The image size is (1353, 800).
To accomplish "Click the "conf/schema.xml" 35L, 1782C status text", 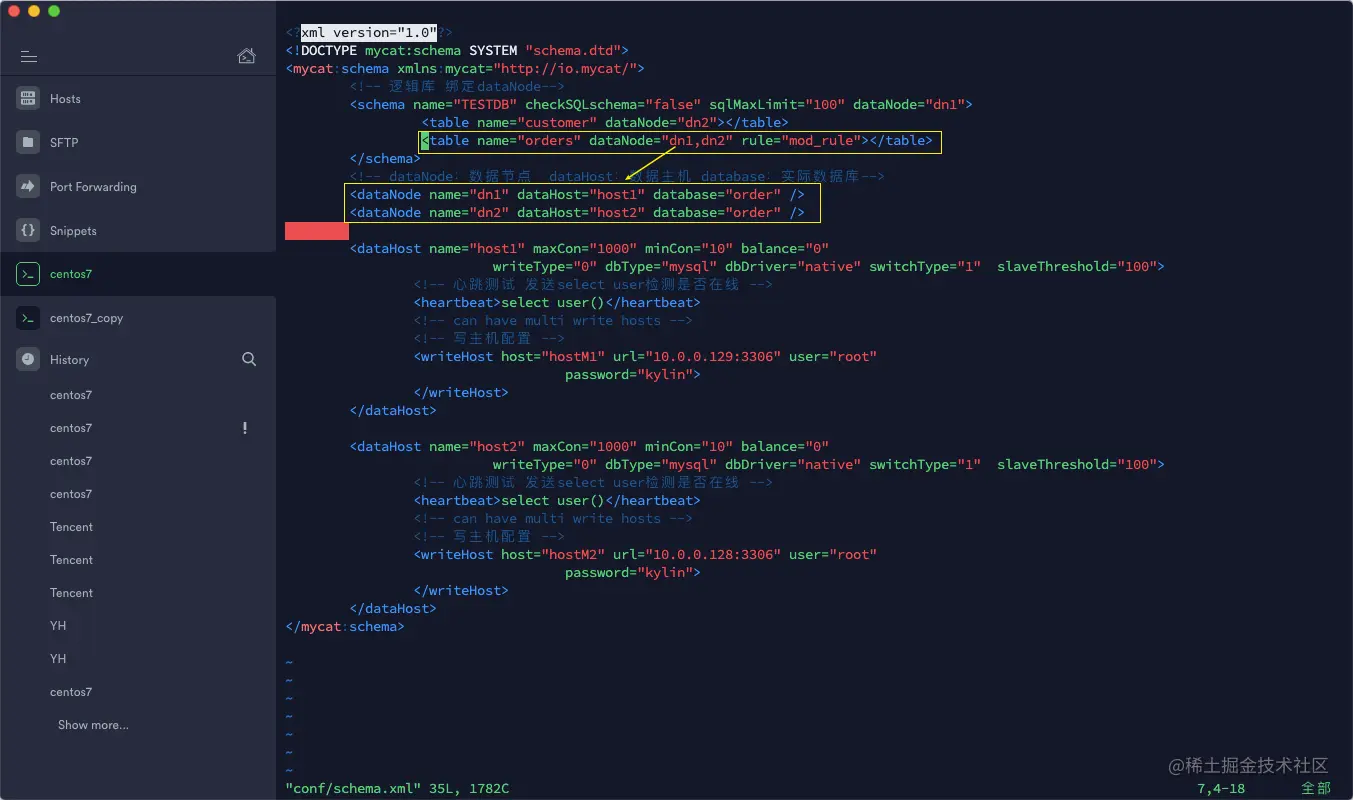I will 397,788.
